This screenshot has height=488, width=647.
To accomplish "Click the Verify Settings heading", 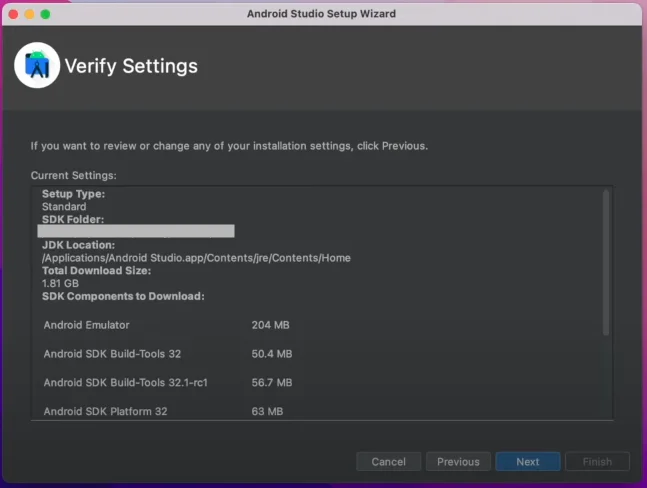I will coord(131,66).
